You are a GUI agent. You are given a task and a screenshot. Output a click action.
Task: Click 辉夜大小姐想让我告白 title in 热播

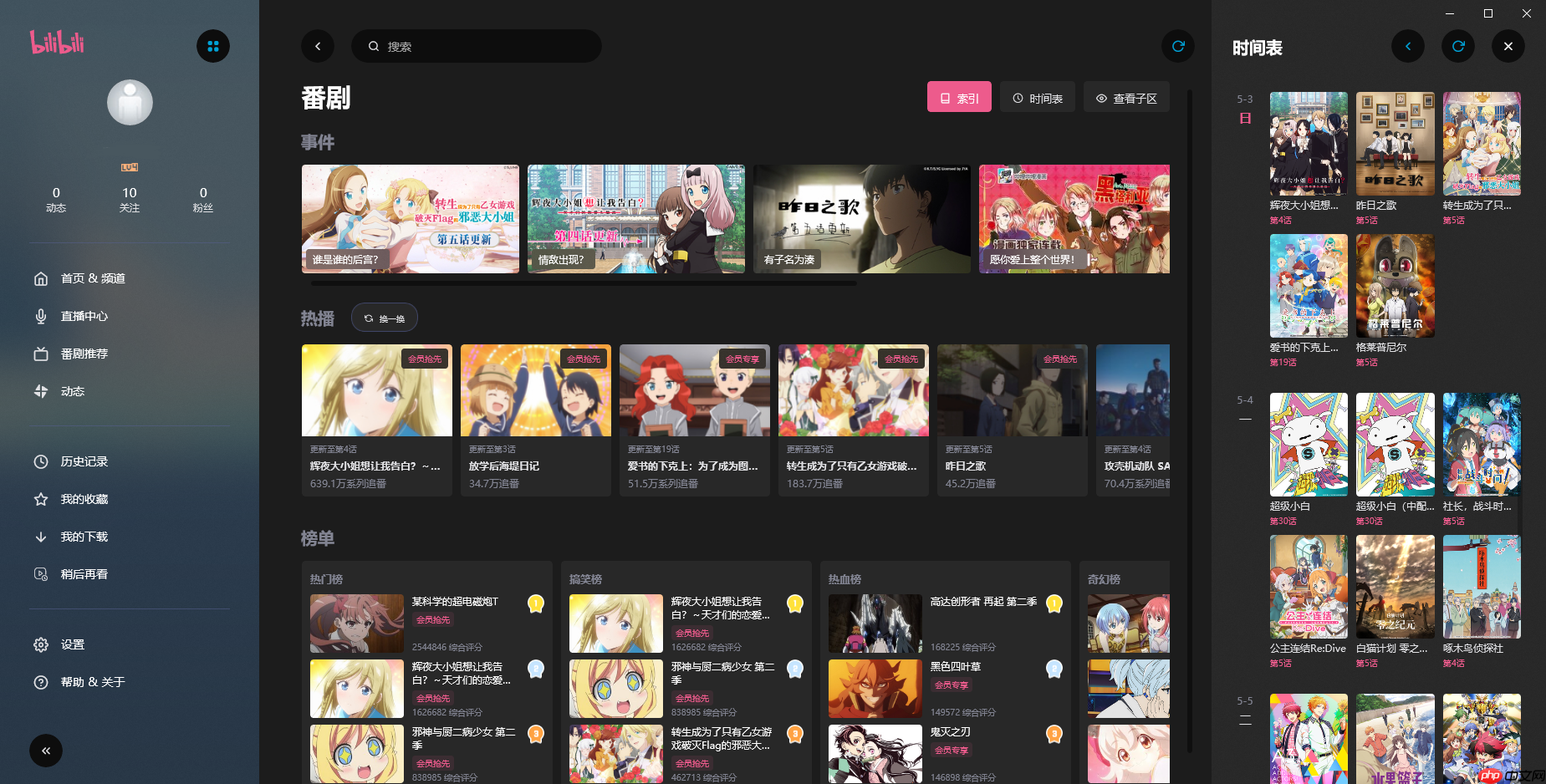[375, 466]
